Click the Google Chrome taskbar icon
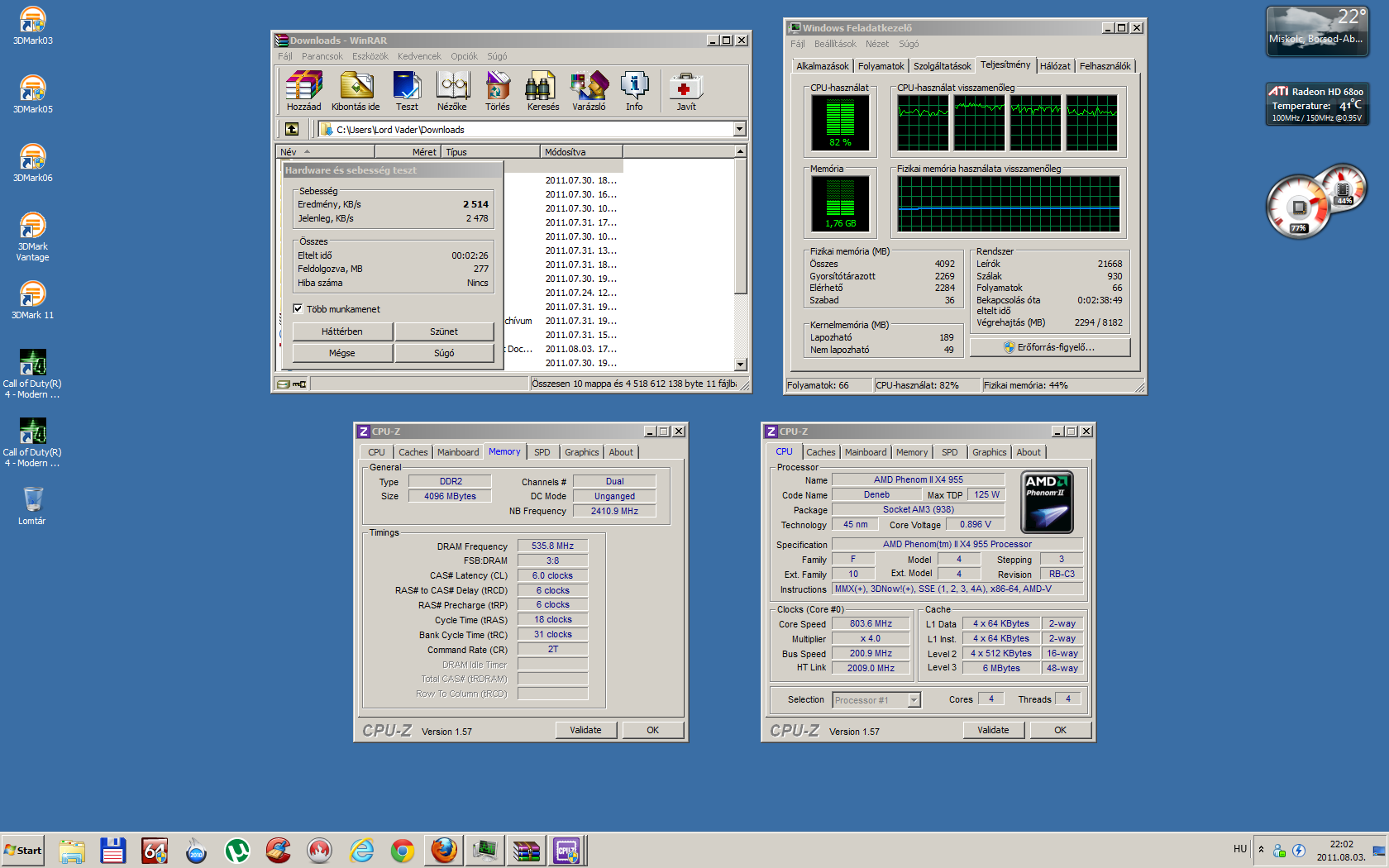This screenshot has width=1389, height=868. [x=403, y=850]
